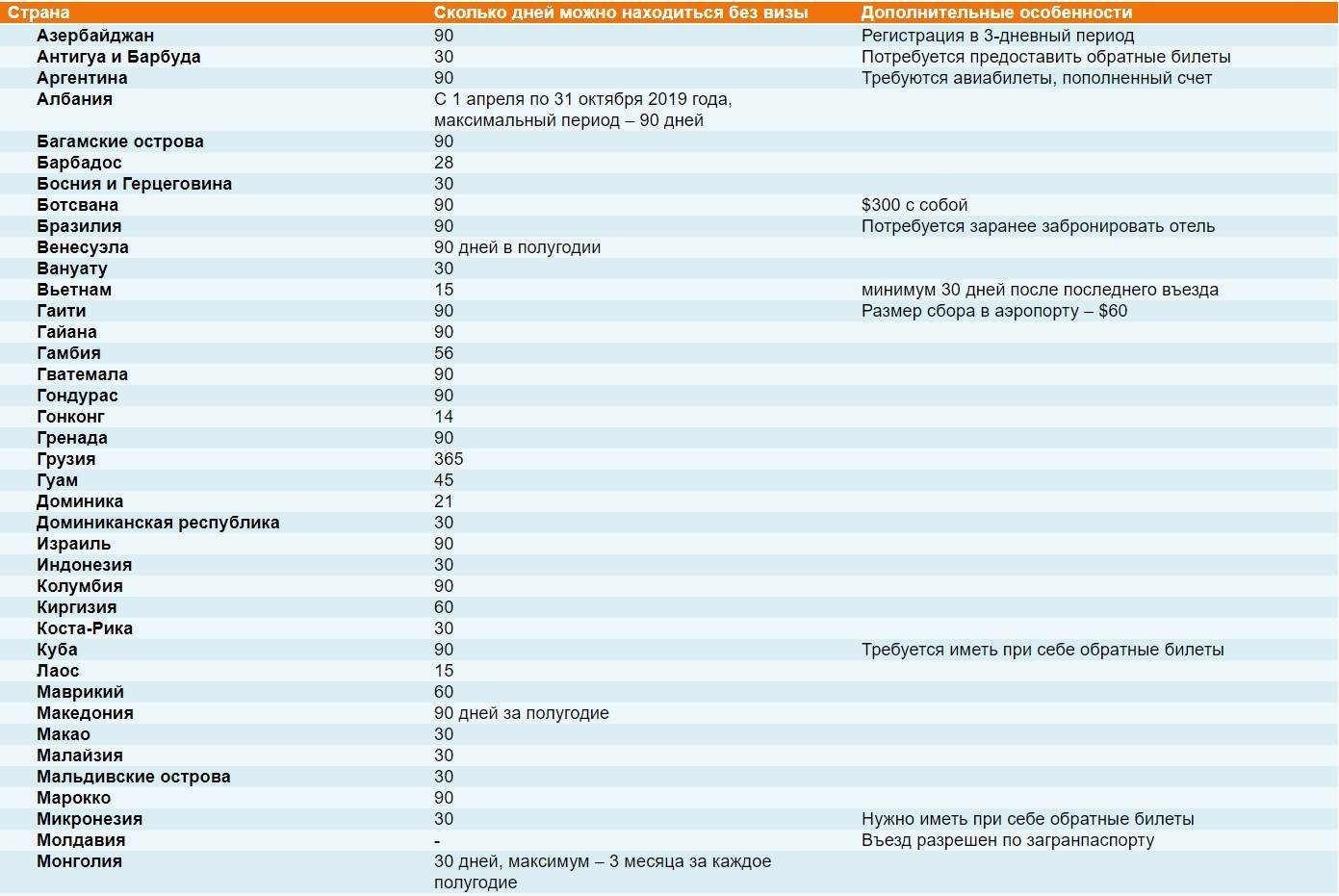Click the 'Марокко' country cell
Screen dimensions: 1339x896
[73, 798]
